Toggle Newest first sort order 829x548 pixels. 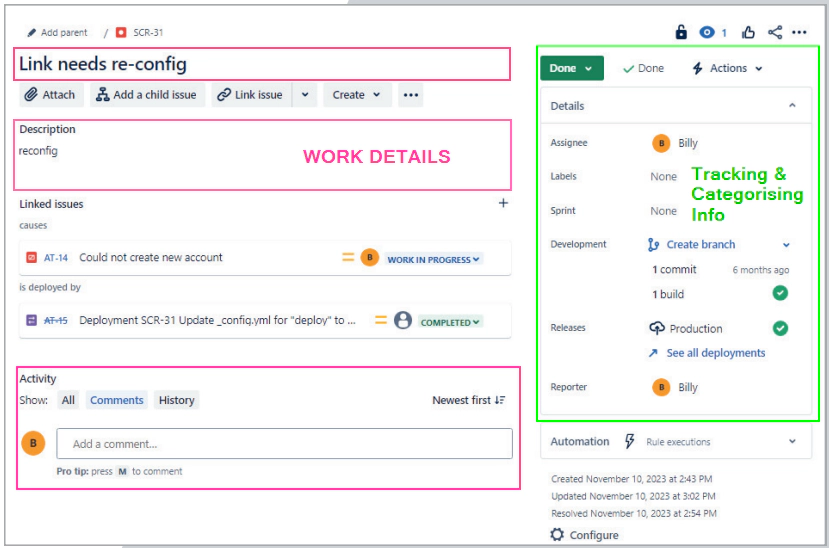[469, 400]
